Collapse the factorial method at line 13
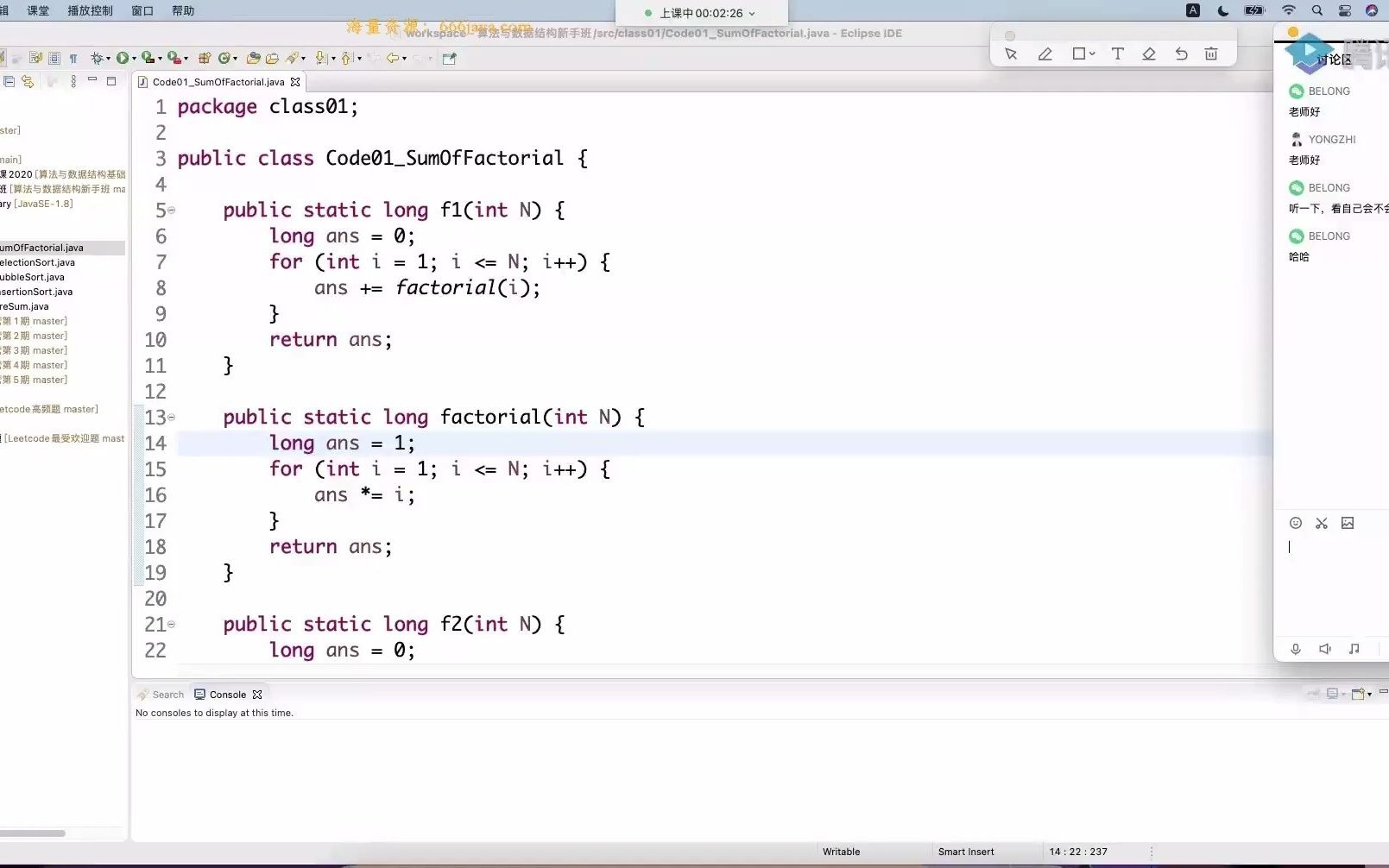1389x868 pixels. pyautogui.click(x=172, y=417)
